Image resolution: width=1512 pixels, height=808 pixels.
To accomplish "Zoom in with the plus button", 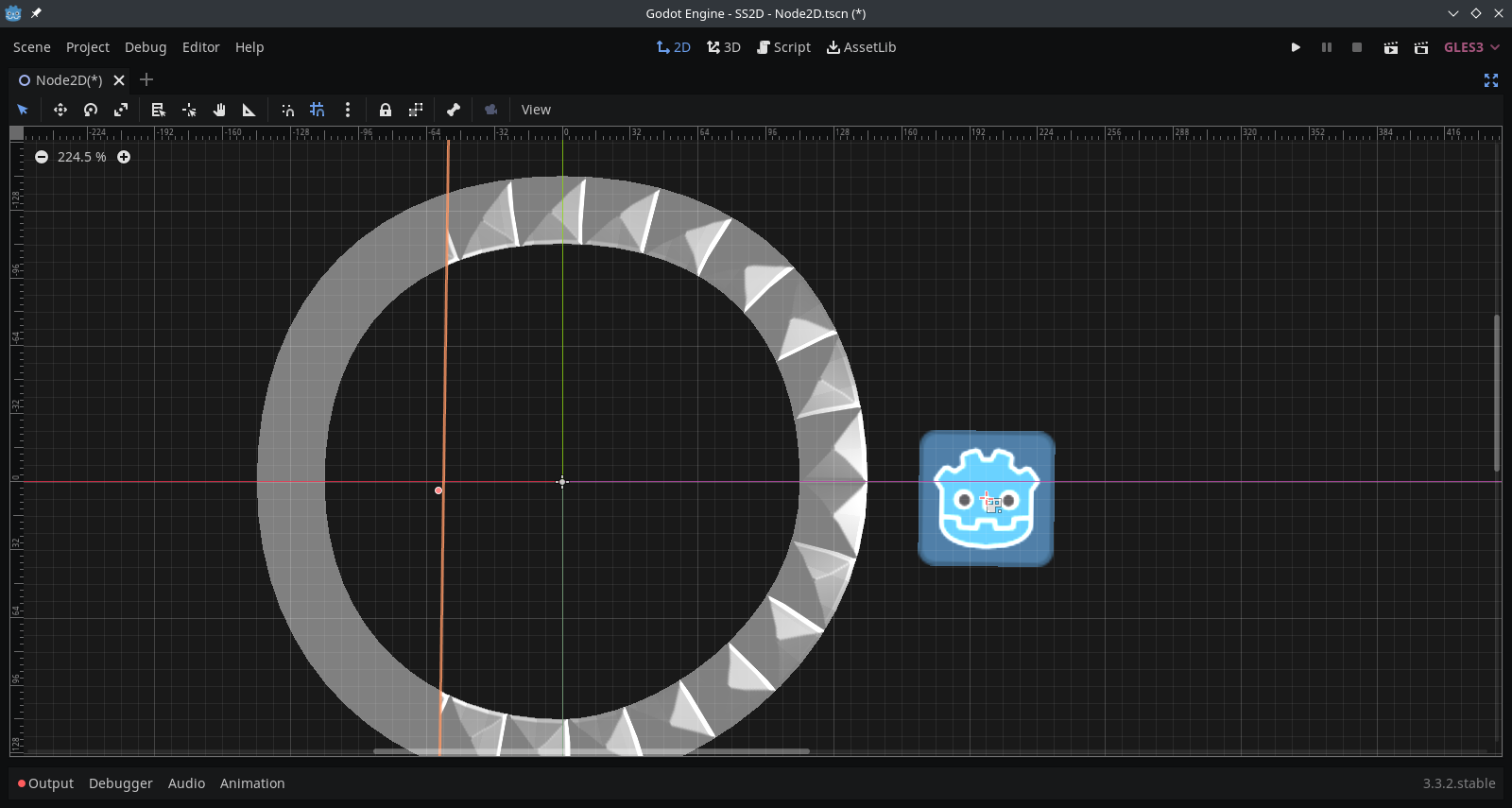I will [x=124, y=157].
